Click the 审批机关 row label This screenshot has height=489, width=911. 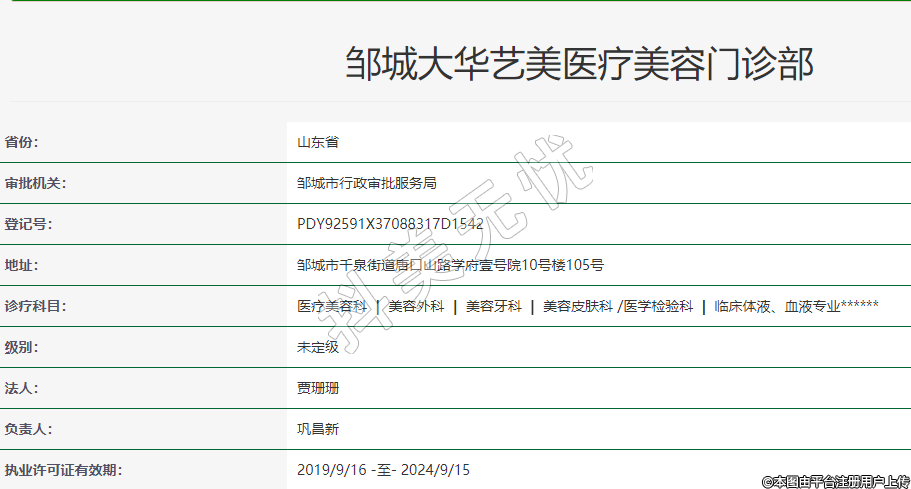click(x=35, y=183)
